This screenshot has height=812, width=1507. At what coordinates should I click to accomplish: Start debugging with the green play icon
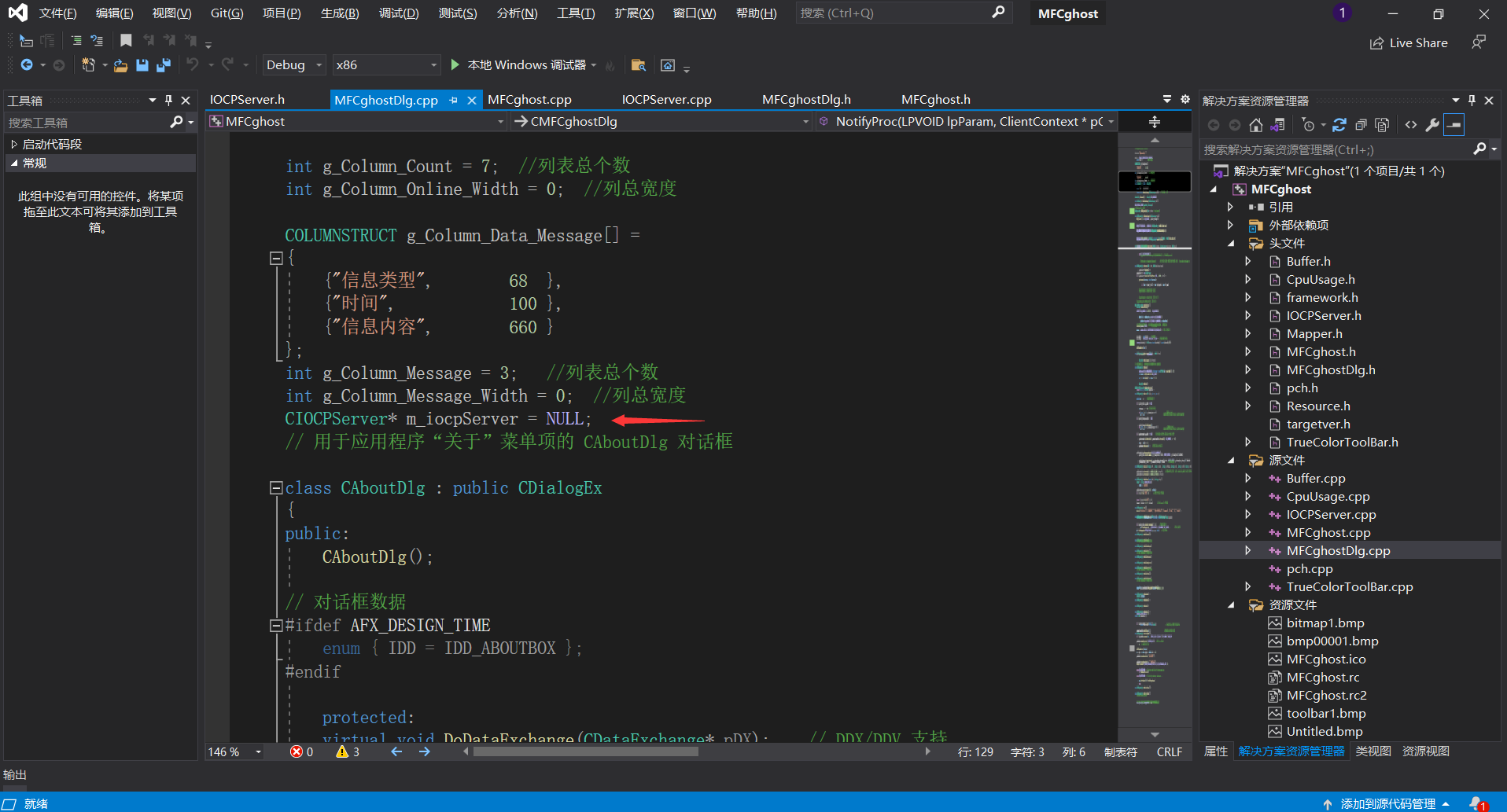click(455, 64)
